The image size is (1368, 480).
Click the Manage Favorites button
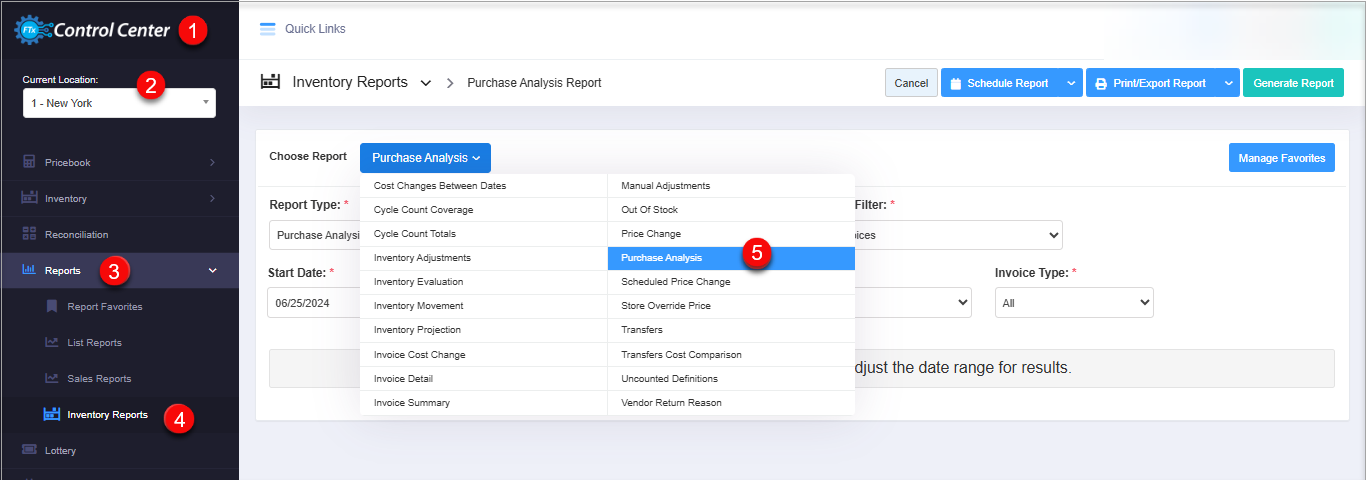[1281, 158]
